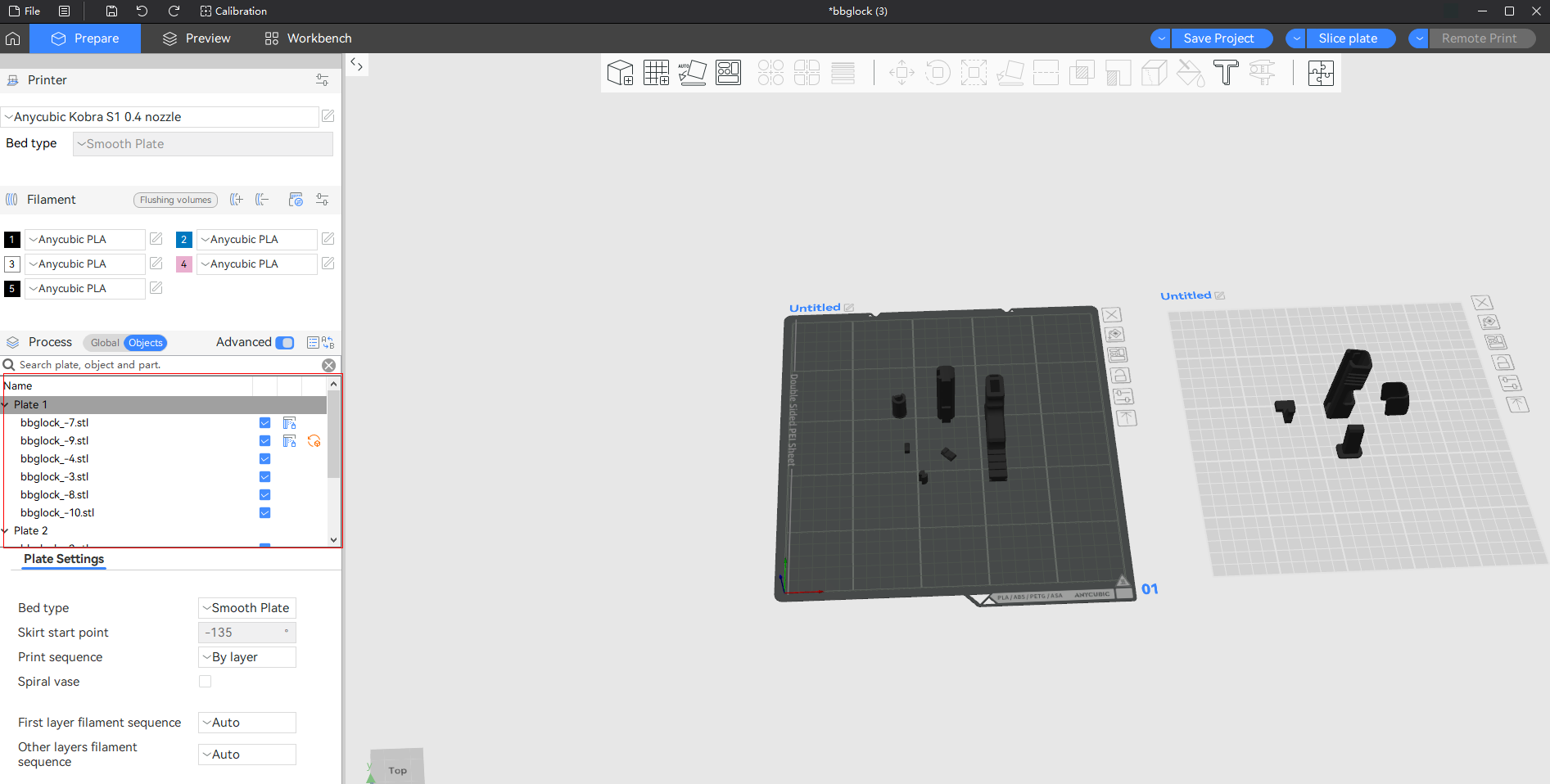Click the remove plate X on Plate 01

1111,315
